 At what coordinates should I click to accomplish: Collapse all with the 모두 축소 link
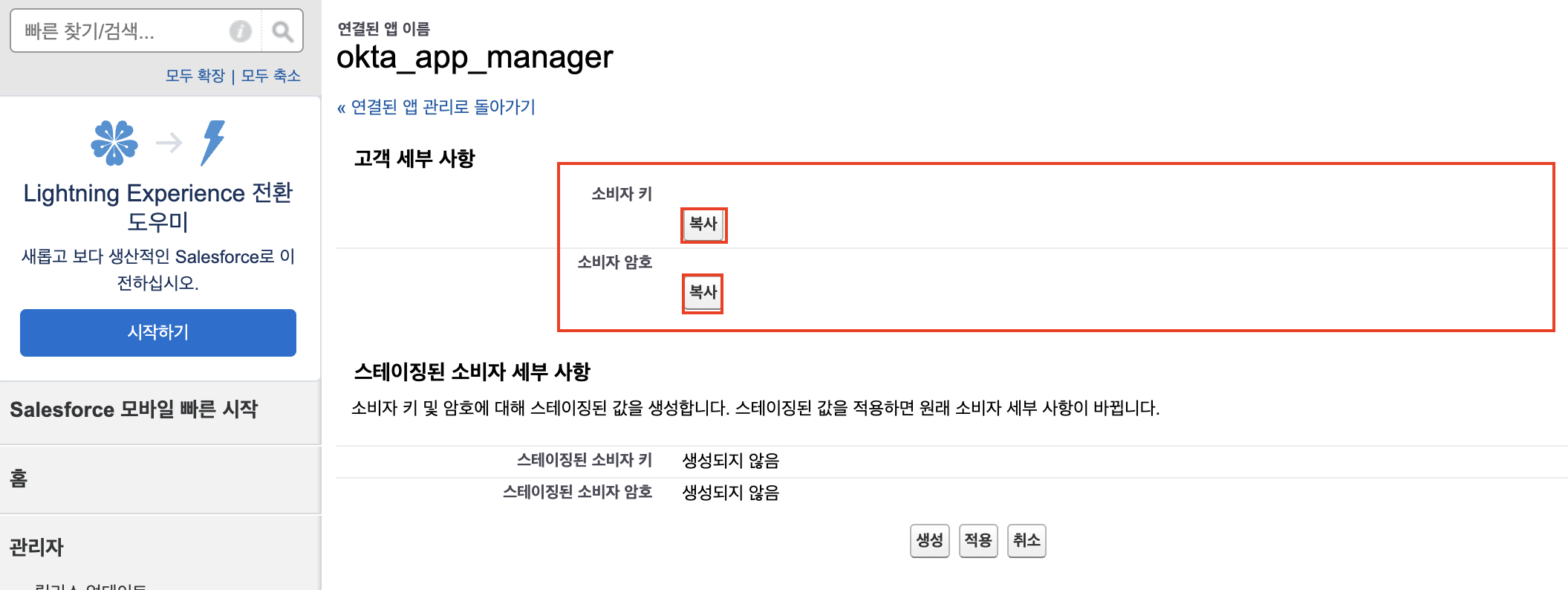click(x=270, y=76)
